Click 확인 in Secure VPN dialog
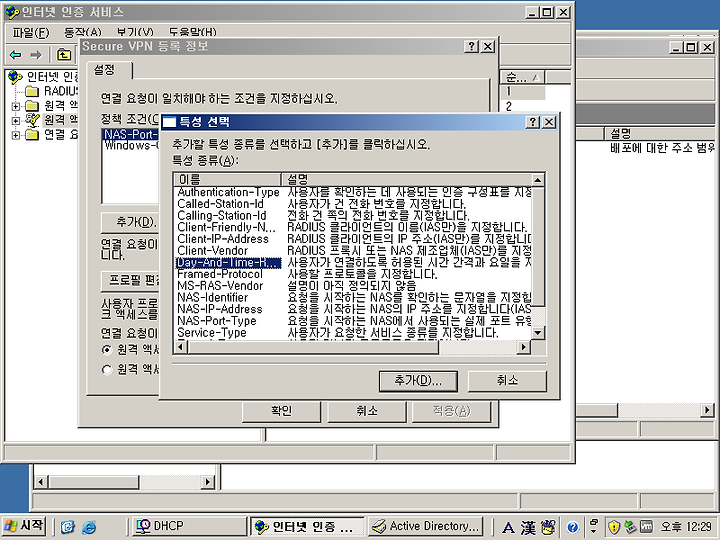 pyautogui.click(x=281, y=411)
